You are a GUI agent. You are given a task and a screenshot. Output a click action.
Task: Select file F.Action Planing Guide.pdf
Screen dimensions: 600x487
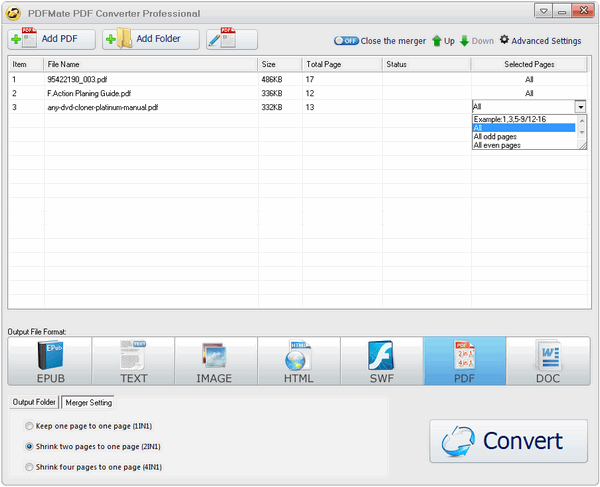(x=89, y=93)
